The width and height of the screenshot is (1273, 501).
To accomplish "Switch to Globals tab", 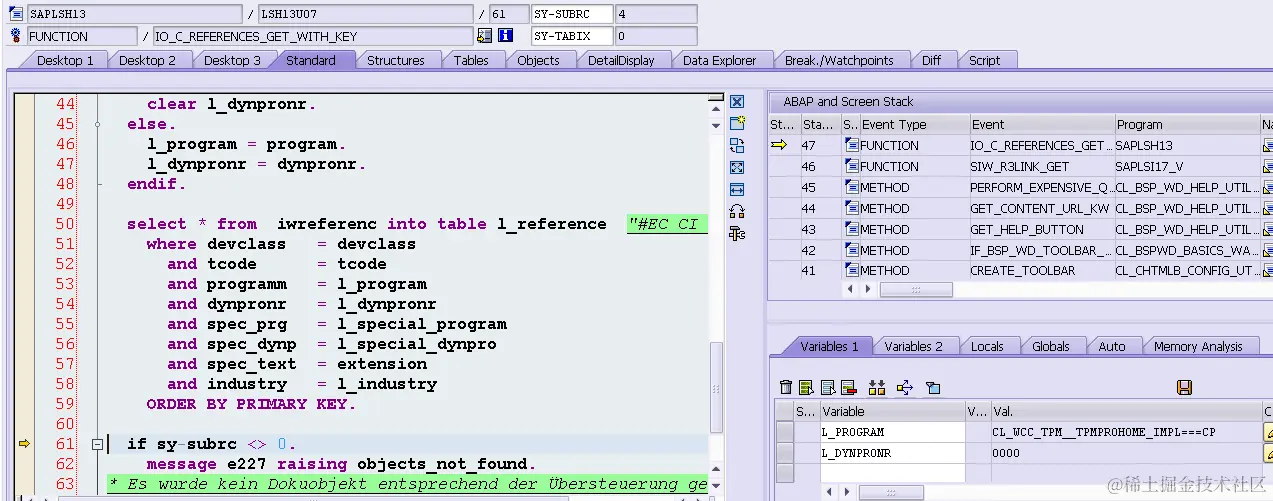I will point(1051,346).
